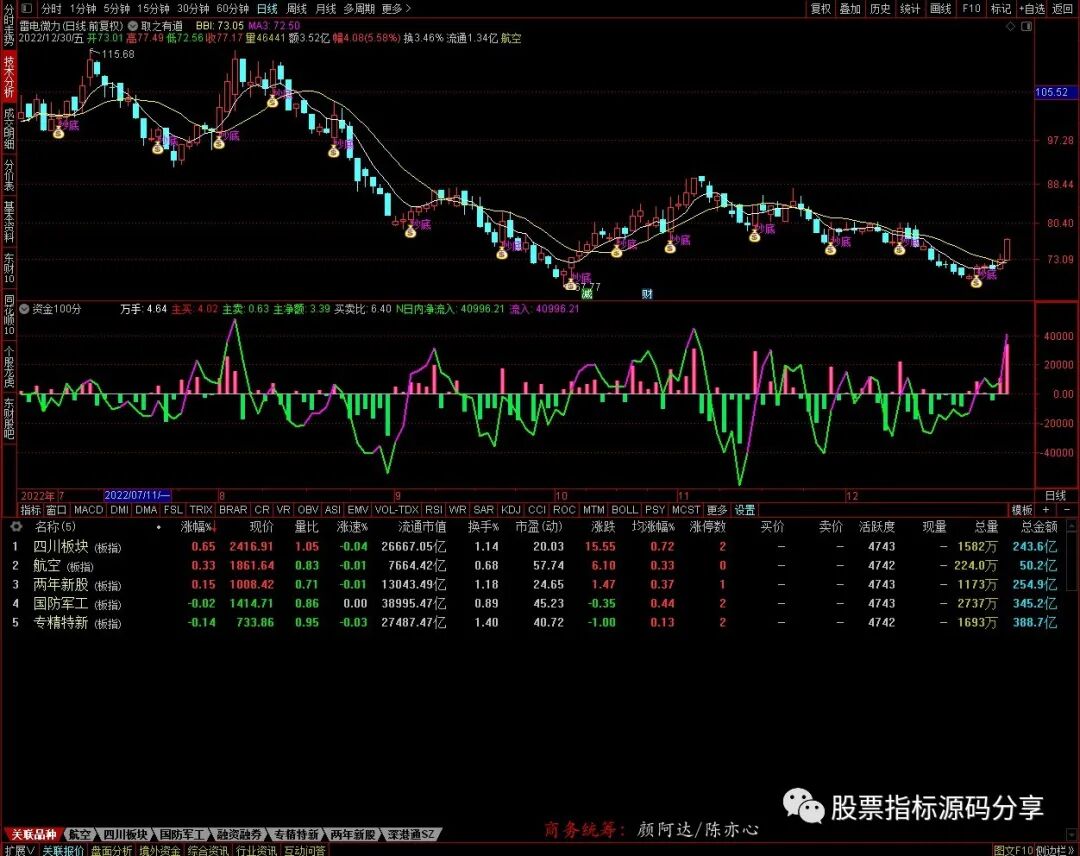Screen dimensions: 1080x856
Task: Select the BOLL indicator
Action: 624,510
